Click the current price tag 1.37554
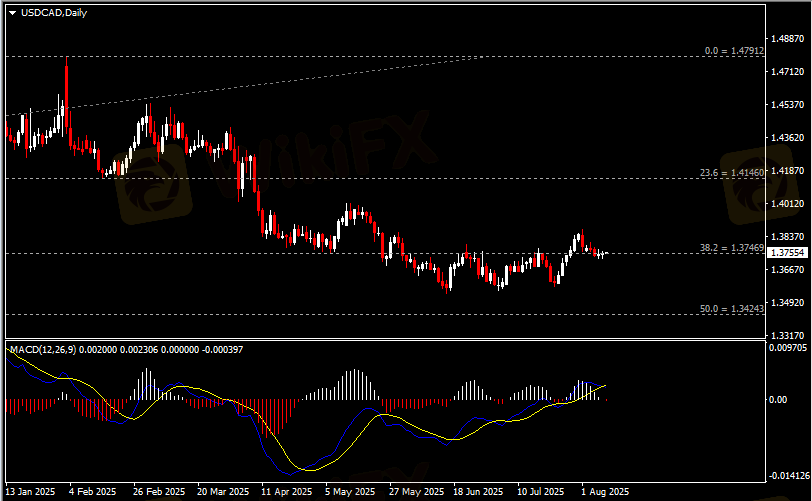812x501 pixels. [787, 253]
